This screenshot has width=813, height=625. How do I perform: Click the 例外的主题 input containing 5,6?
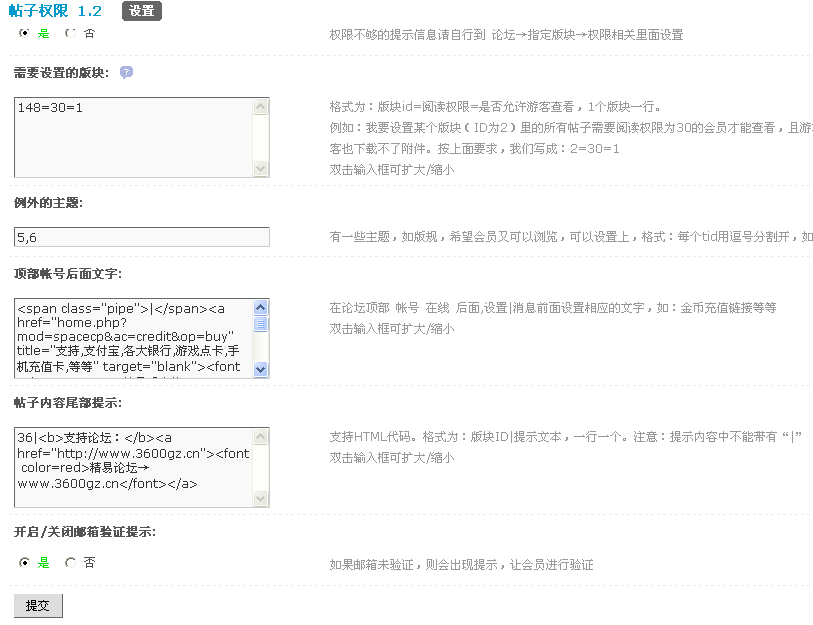[x=142, y=237]
